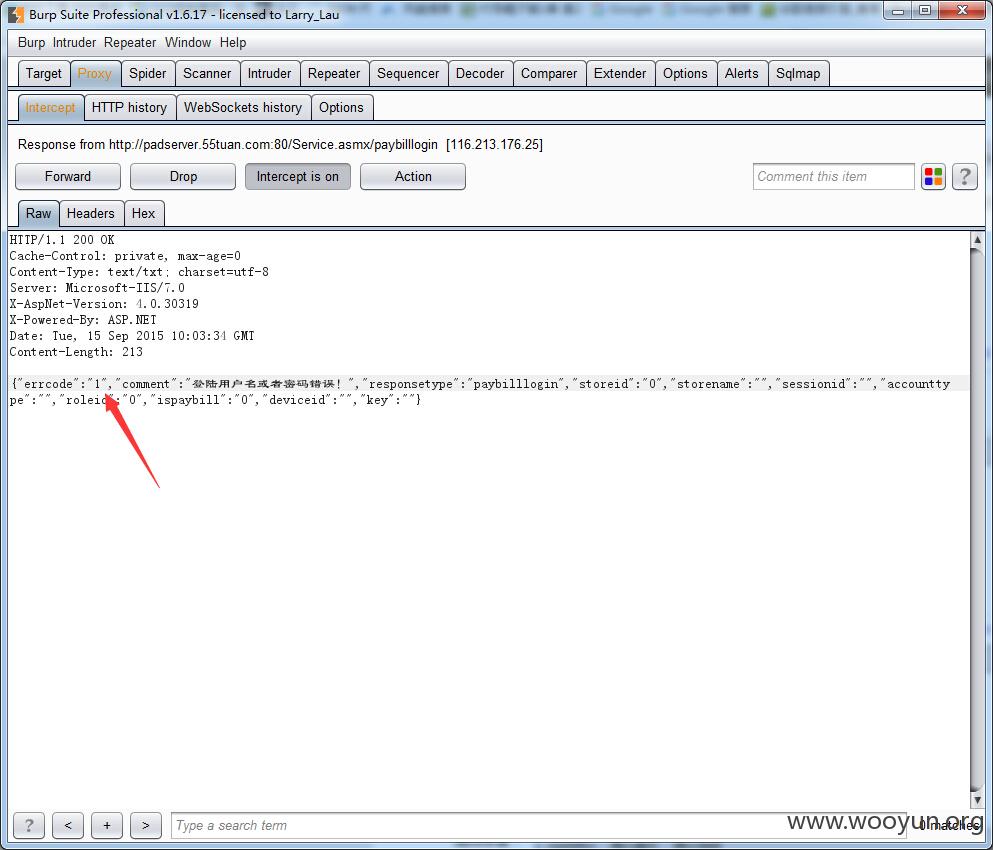
Task: Click the Comment this item field
Action: 833,177
